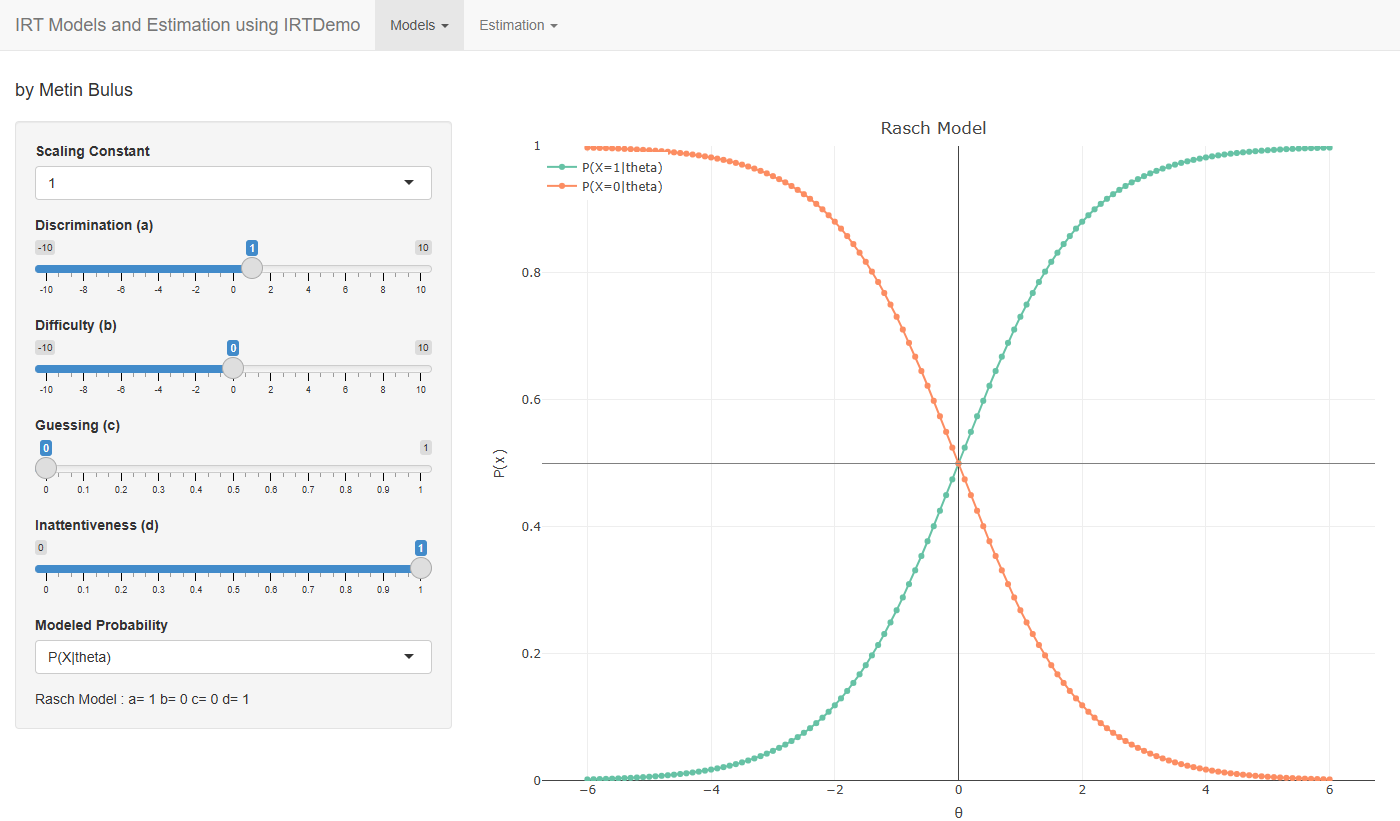Click the Inattentiveness (d) slider handle
The image size is (1400, 821).
click(421, 568)
